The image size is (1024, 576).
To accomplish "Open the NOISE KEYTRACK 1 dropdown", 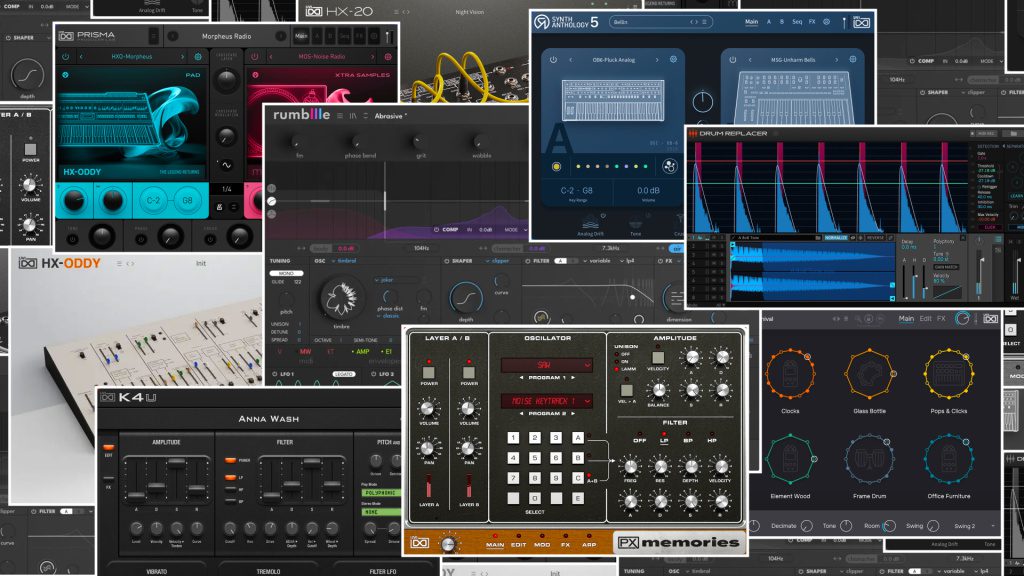I will point(546,400).
